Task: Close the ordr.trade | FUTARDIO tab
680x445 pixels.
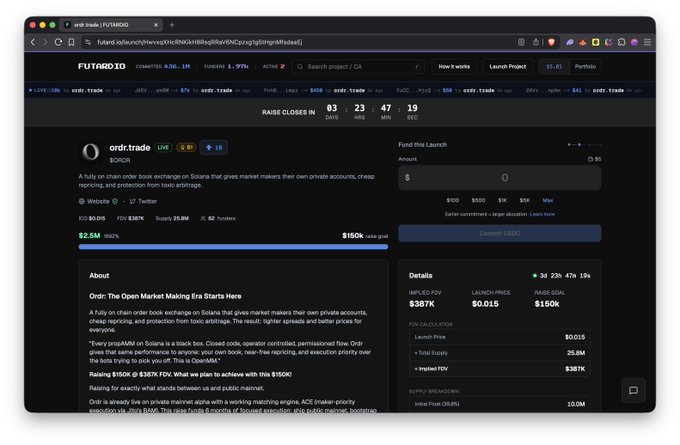Action: pyautogui.click(x=156, y=25)
